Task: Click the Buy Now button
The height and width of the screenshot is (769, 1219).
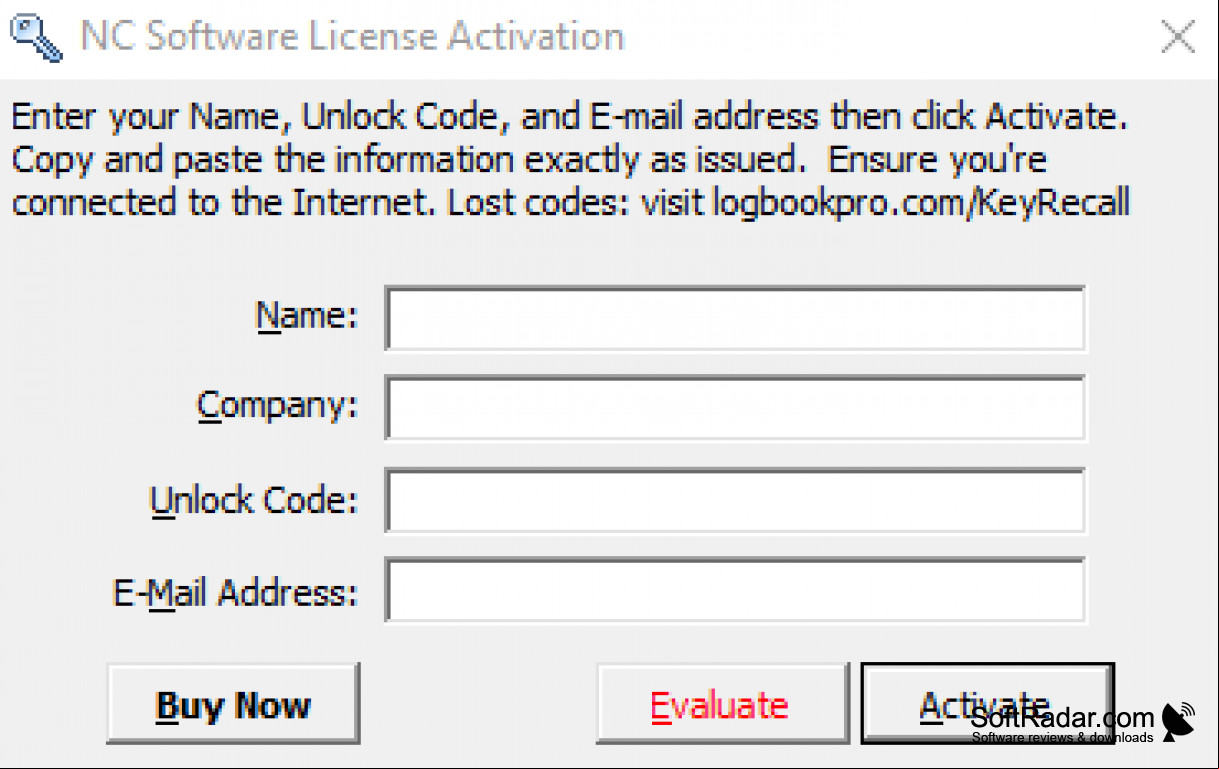Action: (233, 704)
